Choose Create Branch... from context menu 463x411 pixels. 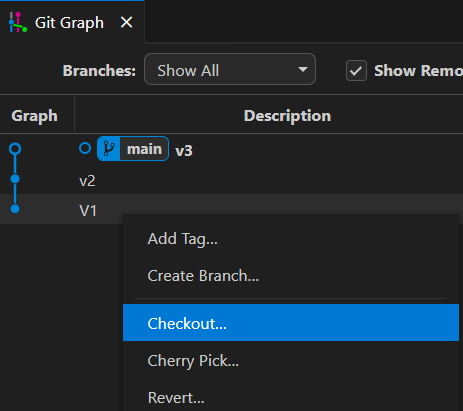tap(291, 276)
